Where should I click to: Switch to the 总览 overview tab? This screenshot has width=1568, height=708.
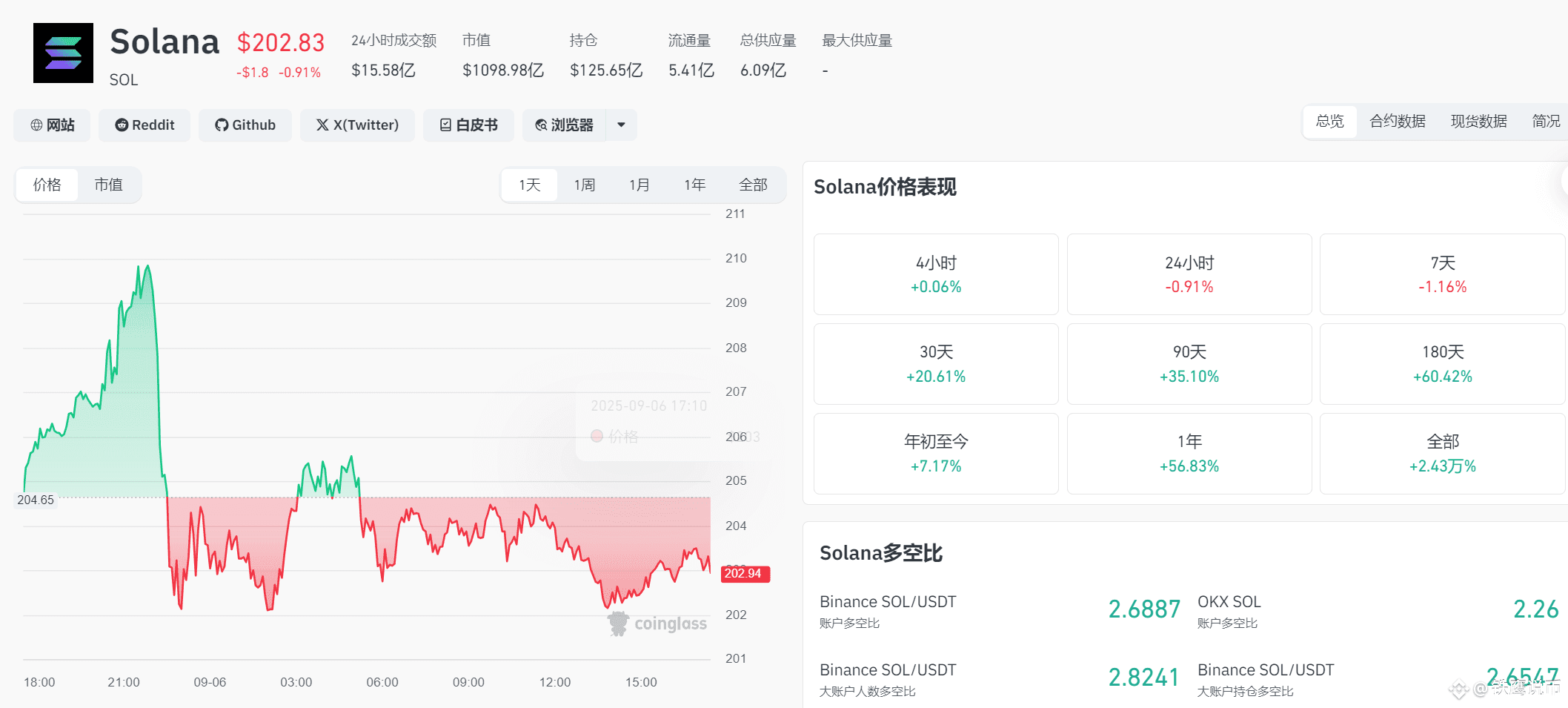tap(1330, 121)
